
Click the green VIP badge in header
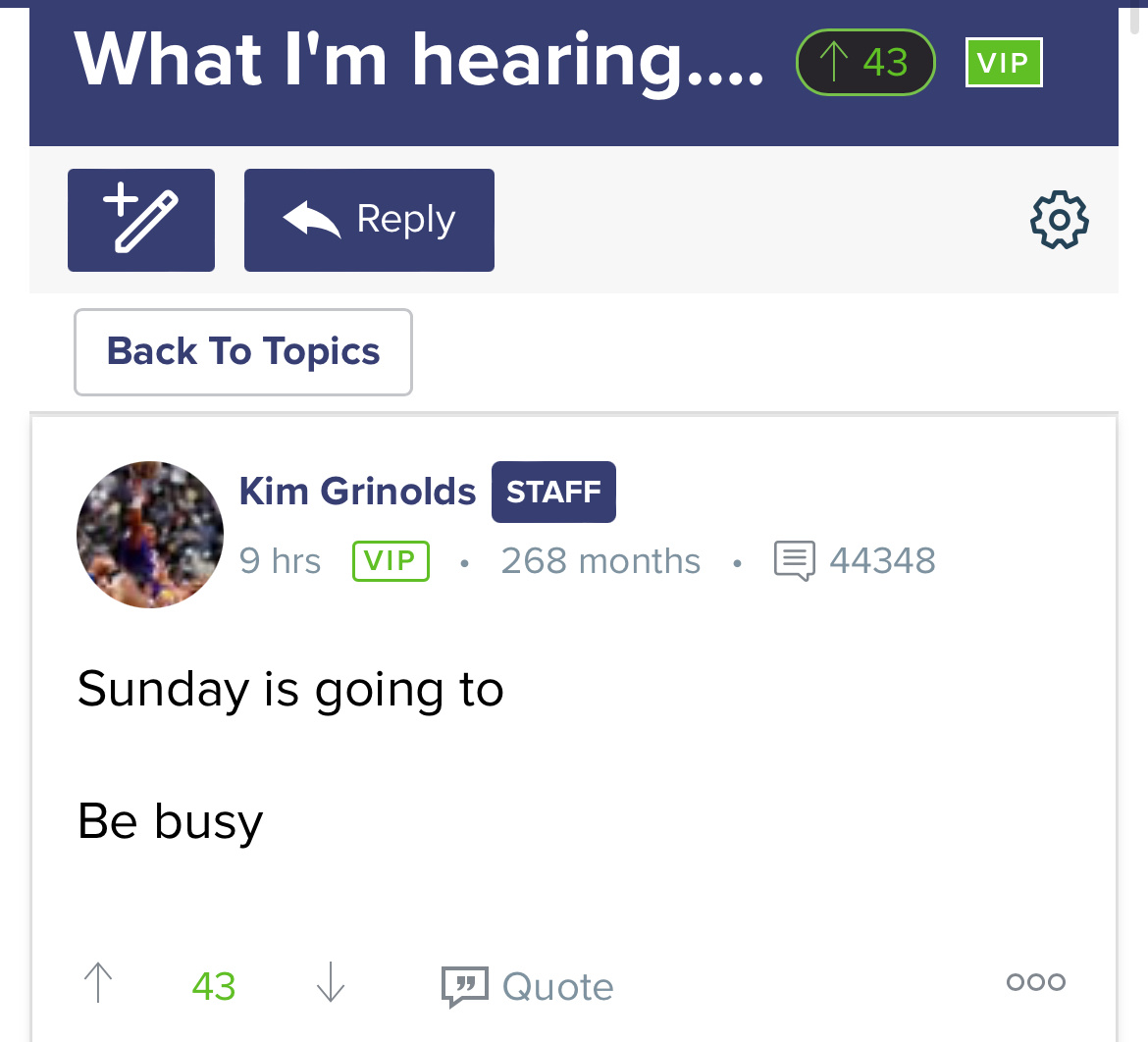click(1003, 64)
